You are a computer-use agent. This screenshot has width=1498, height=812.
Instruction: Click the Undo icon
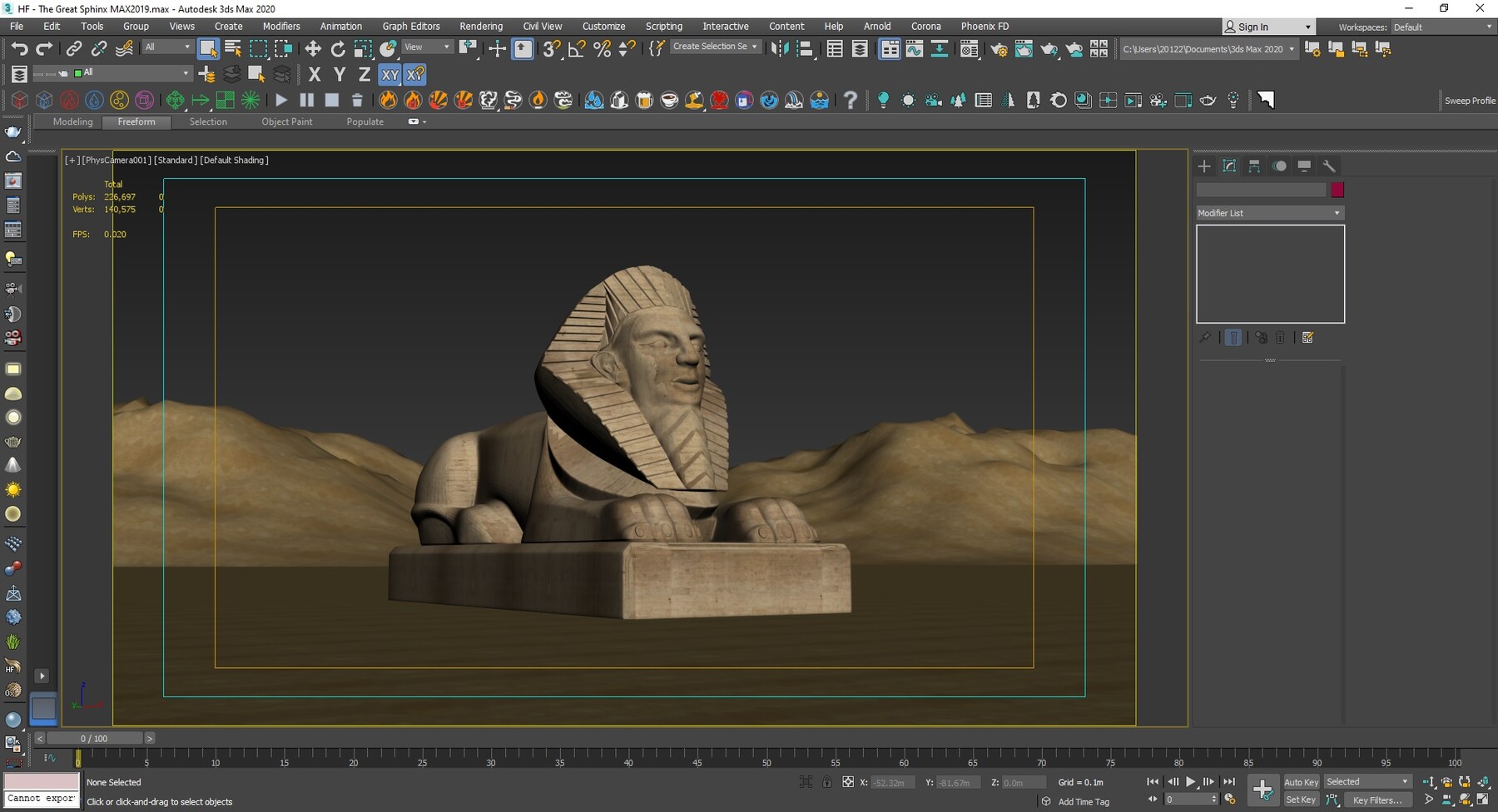(x=21, y=48)
